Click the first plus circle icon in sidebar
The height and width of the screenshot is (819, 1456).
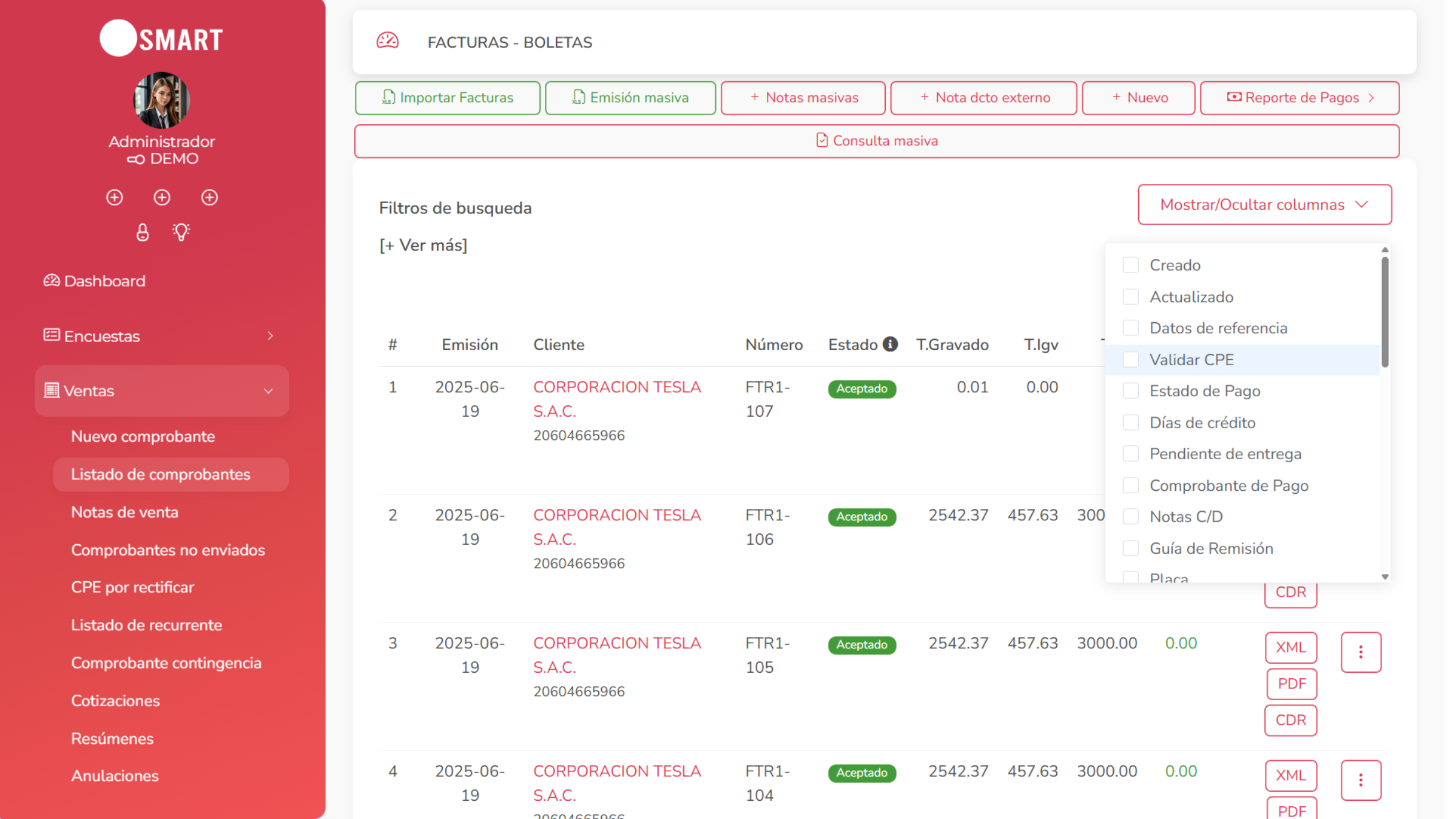click(x=114, y=197)
